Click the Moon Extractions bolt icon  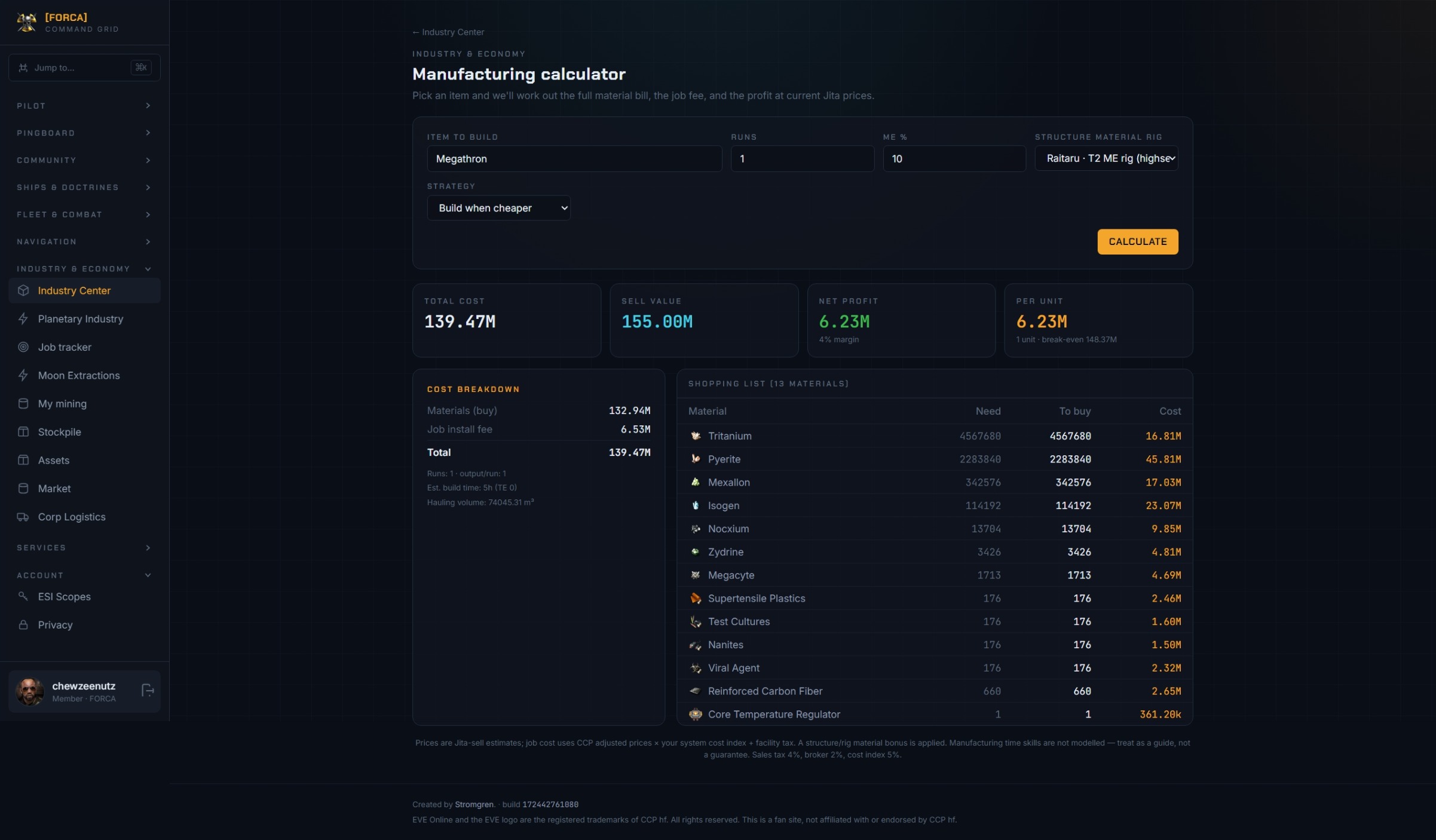pos(23,375)
